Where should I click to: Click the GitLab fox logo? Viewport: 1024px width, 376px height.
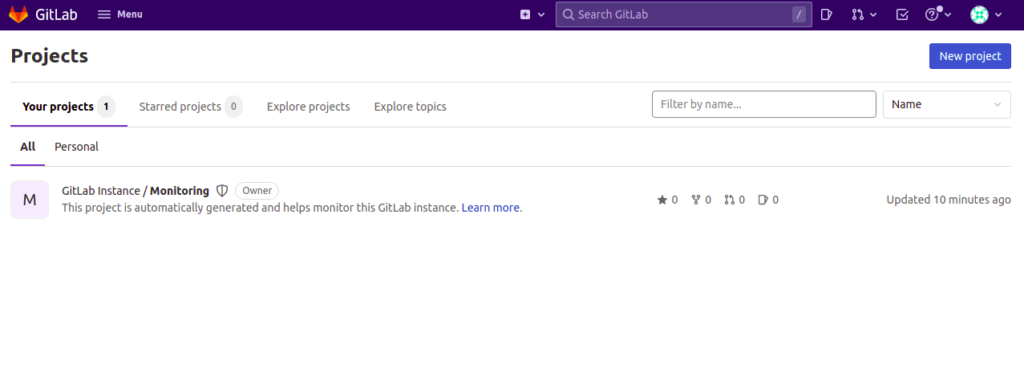[x=18, y=14]
